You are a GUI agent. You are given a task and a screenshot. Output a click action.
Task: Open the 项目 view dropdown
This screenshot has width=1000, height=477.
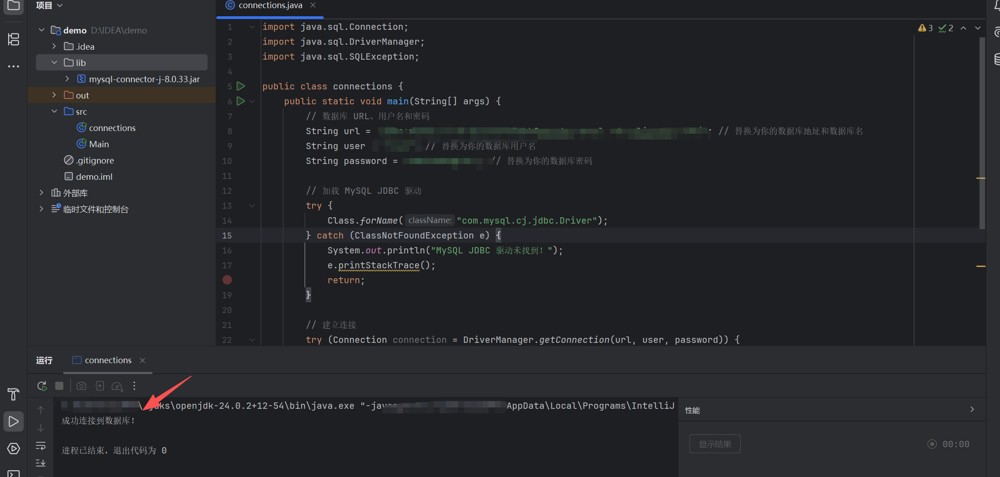tap(49, 5)
